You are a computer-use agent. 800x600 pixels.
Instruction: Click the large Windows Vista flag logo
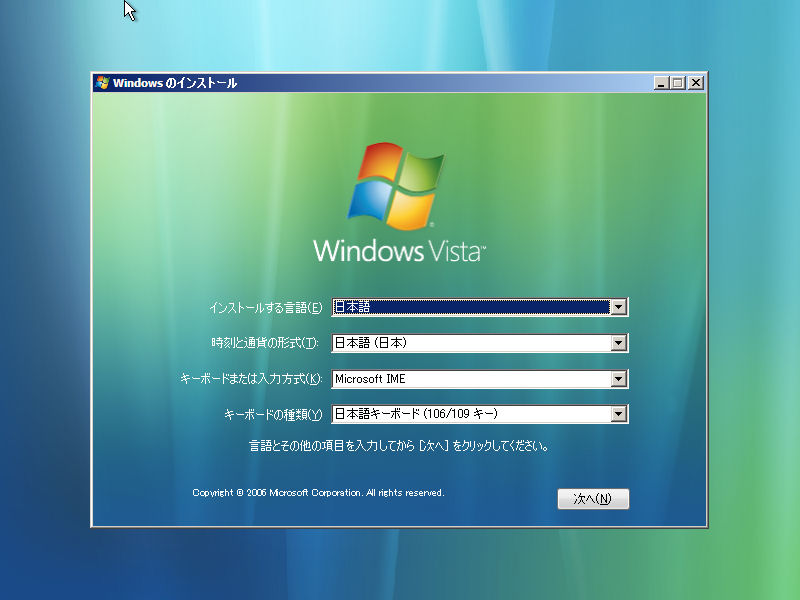pyautogui.click(x=396, y=186)
